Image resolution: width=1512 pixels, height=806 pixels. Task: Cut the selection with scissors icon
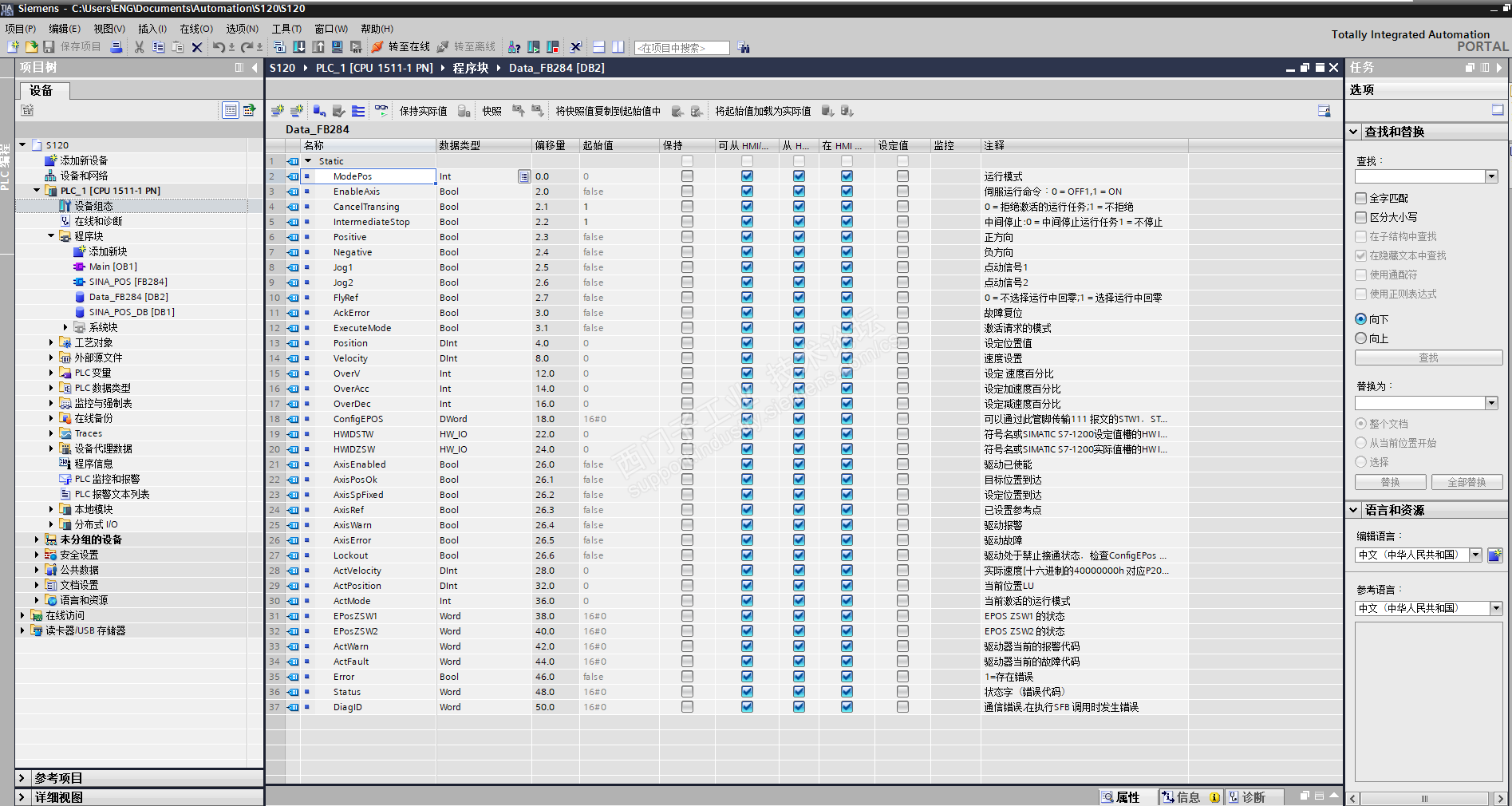tap(140, 47)
